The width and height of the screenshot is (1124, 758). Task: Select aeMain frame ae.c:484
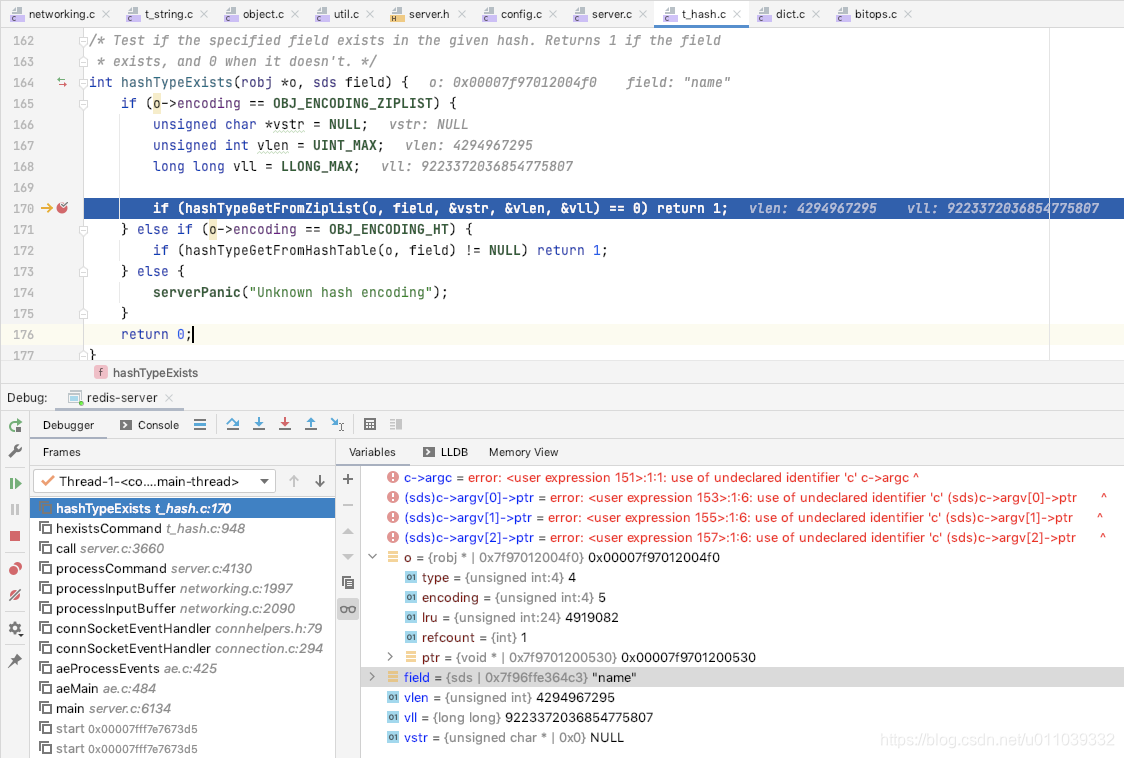click(x=183, y=688)
